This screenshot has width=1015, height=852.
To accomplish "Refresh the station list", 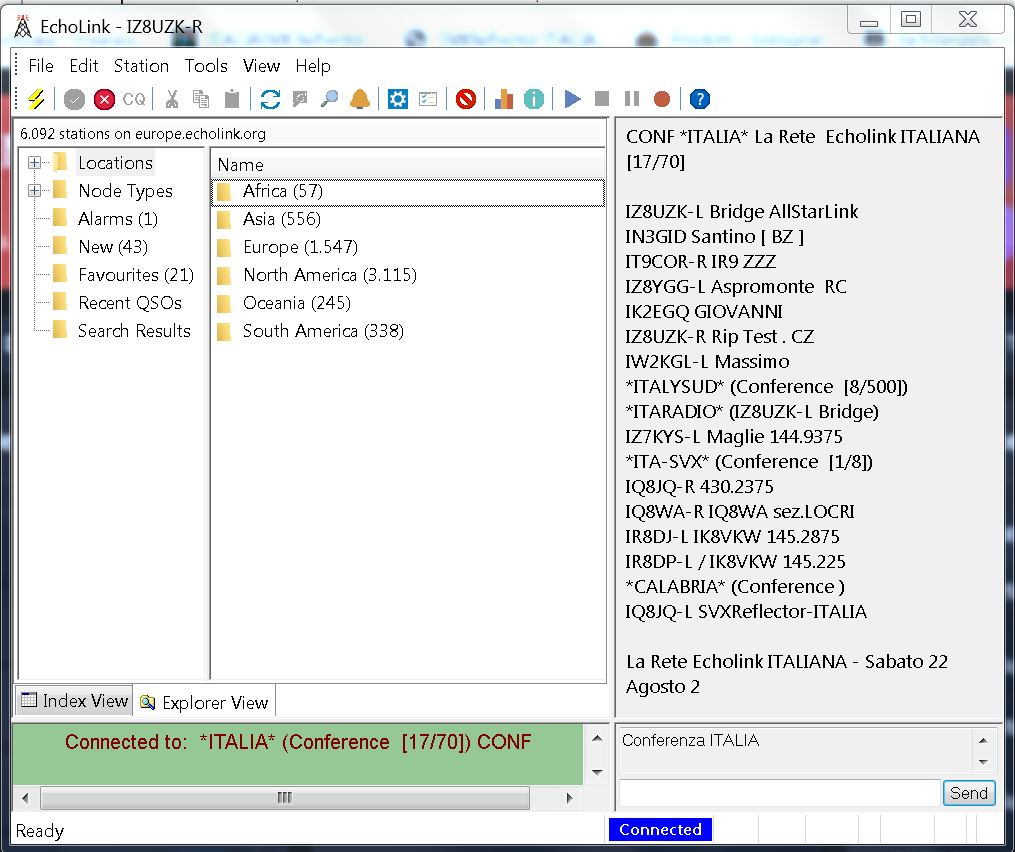I will pos(270,99).
